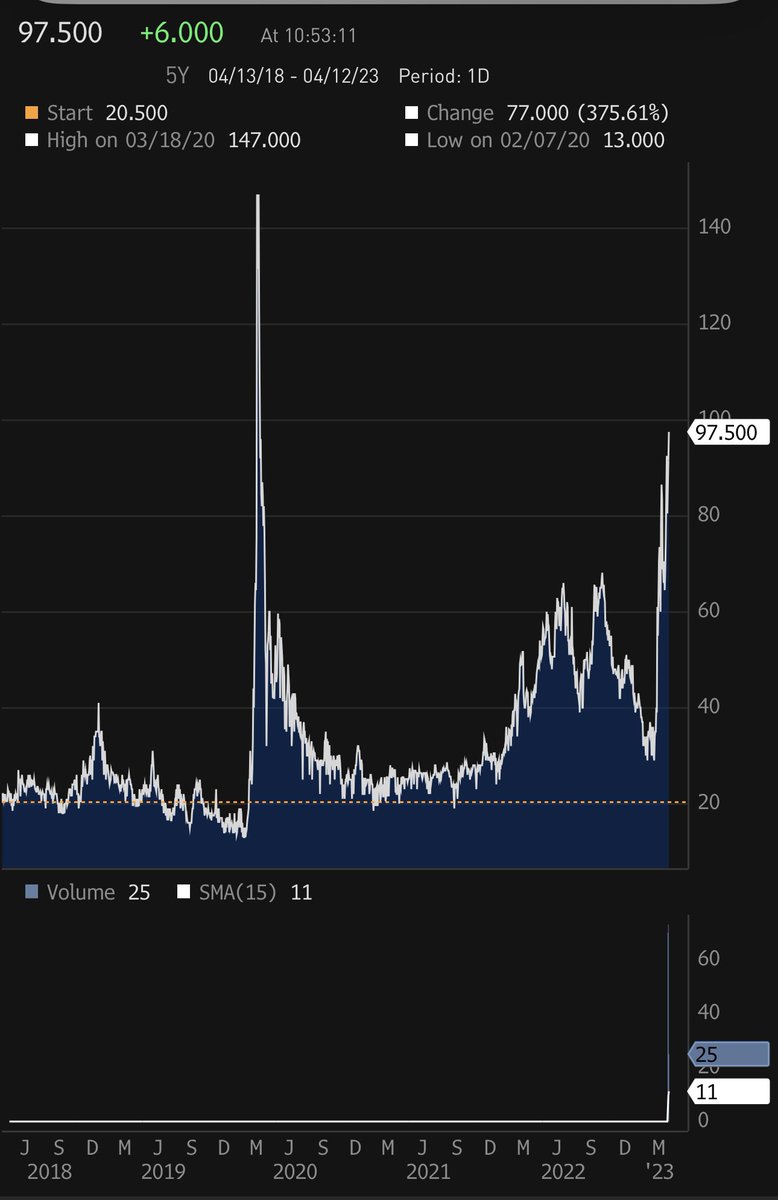Screen dimensions: 778x1200
Task: Click the +6.000 price change value
Action: 181,33
